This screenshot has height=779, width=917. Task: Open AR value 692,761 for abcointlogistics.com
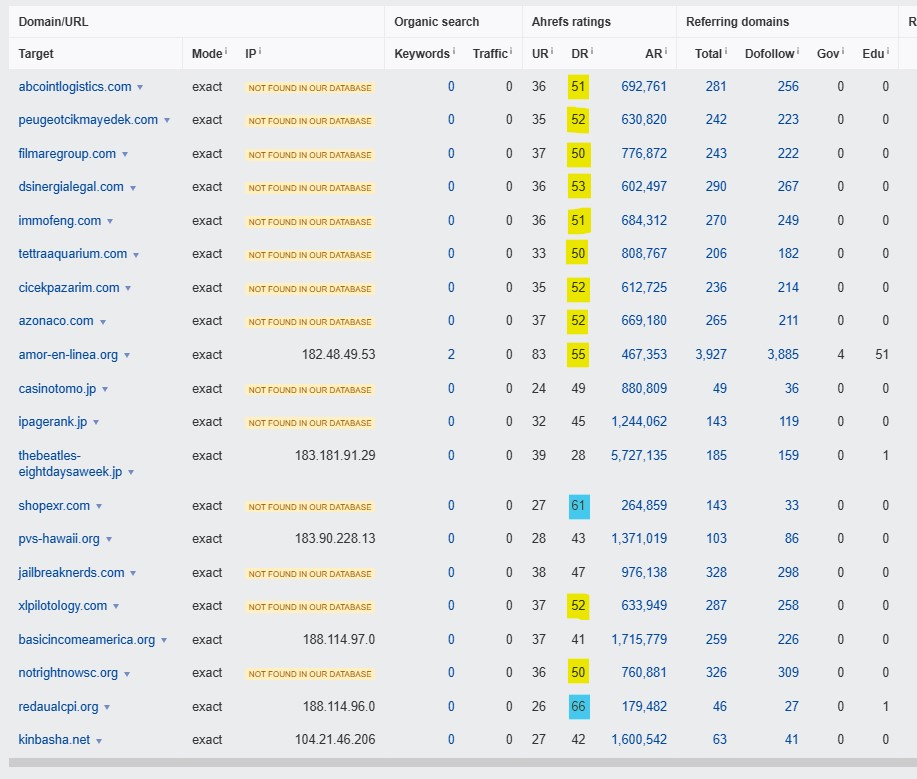pyautogui.click(x=644, y=87)
